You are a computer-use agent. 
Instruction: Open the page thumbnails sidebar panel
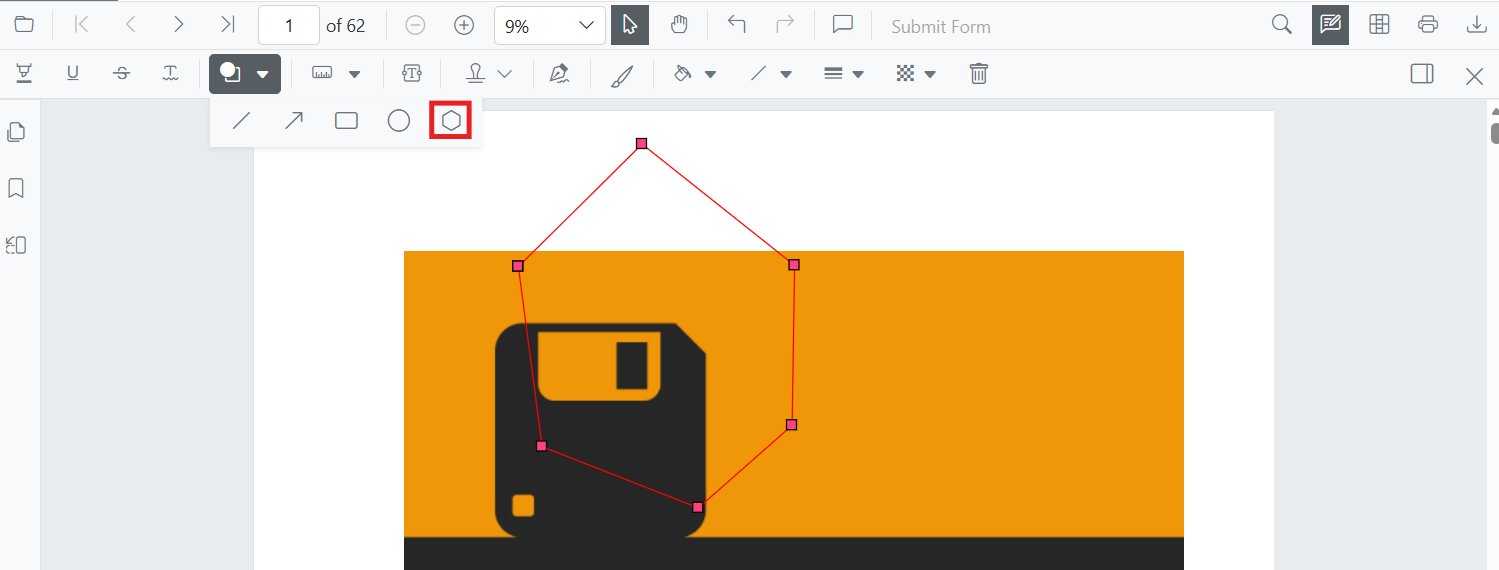16,132
